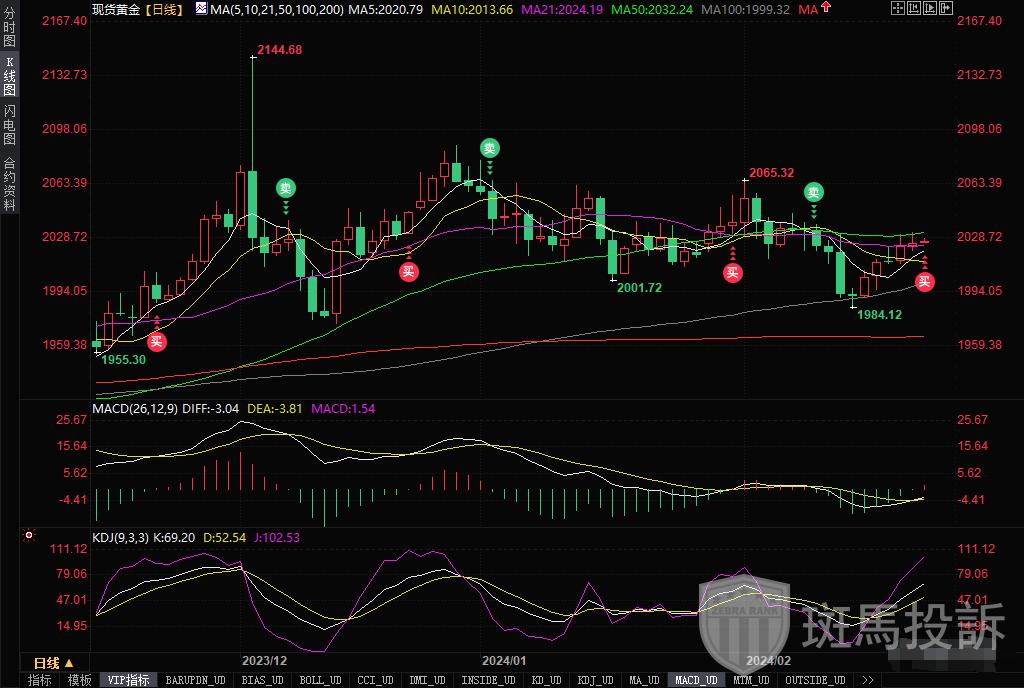
Task: Click the 2023/12 date on the timeline
Action: (264, 661)
